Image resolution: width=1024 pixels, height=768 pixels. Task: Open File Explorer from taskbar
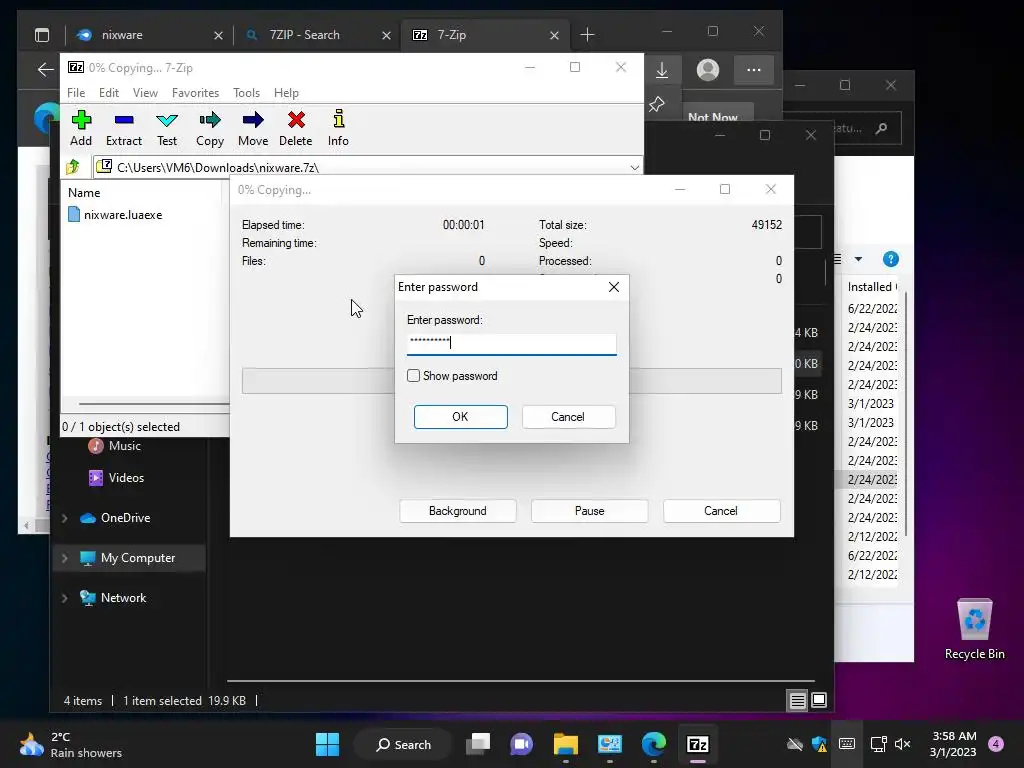[566, 744]
